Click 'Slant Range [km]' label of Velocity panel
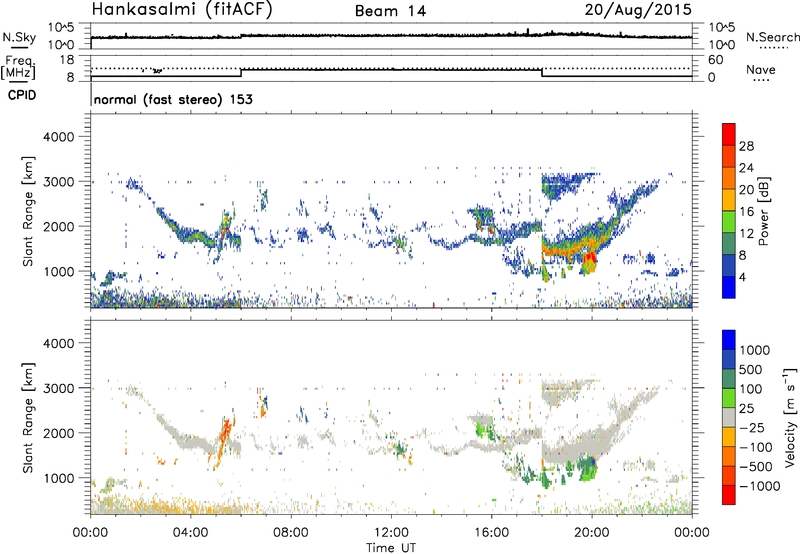This screenshot has height=554, width=800. point(28,417)
